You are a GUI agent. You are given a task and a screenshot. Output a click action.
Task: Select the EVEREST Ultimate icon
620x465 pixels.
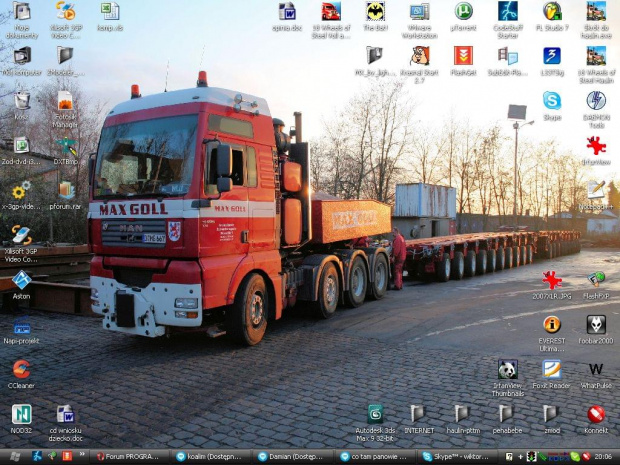click(x=551, y=325)
